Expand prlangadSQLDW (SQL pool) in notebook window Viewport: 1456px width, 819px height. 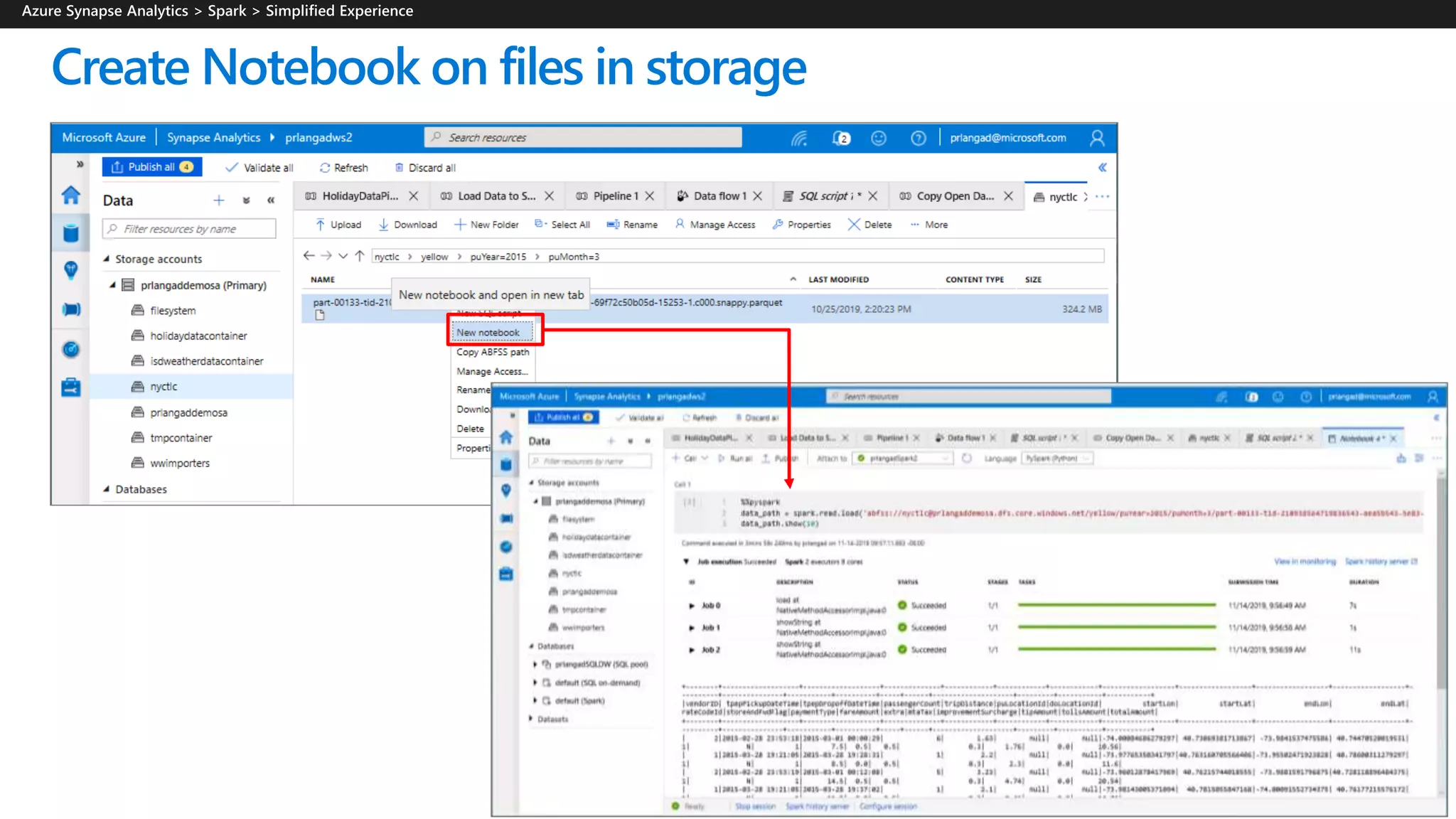point(535,664)
